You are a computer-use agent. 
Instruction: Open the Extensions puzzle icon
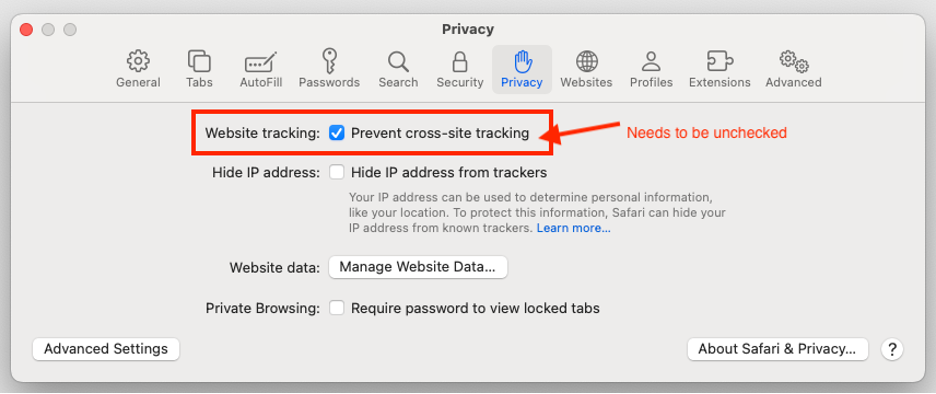pyautogui.click(x=719, y=61)
